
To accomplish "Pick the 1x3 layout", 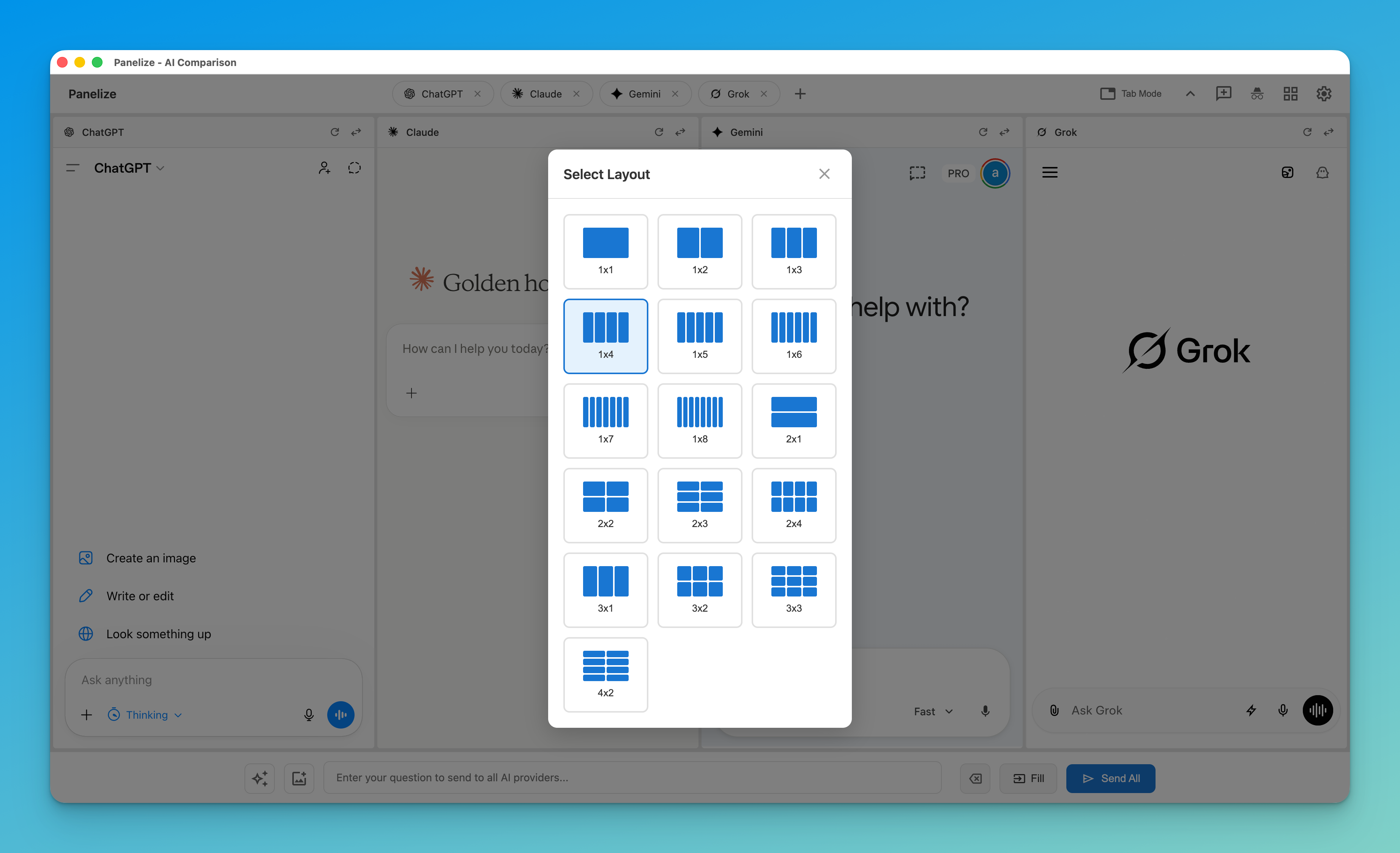I will click(x=794, y=251).
